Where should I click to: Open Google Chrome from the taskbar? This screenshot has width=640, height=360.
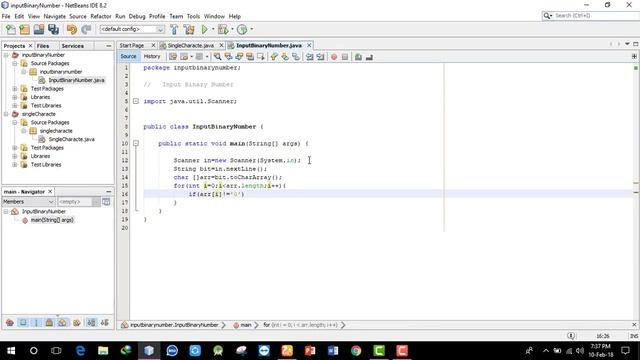tap(356, 351)
